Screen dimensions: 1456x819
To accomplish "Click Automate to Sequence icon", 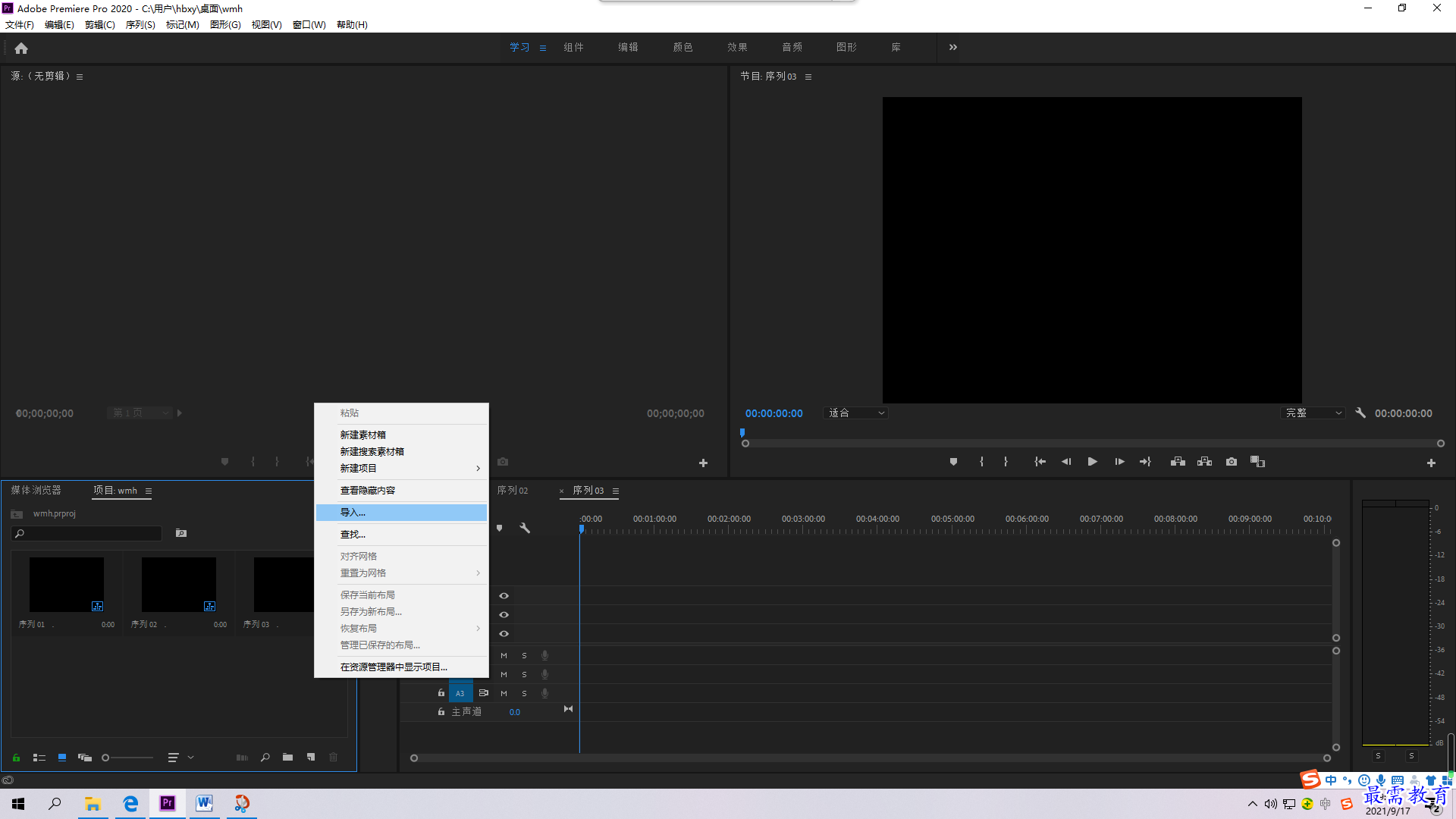I will tap(242, 758).
